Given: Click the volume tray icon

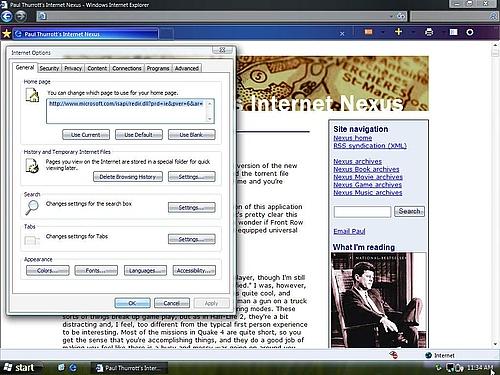Looking at the screenshot, I should (x=459, y=368).
